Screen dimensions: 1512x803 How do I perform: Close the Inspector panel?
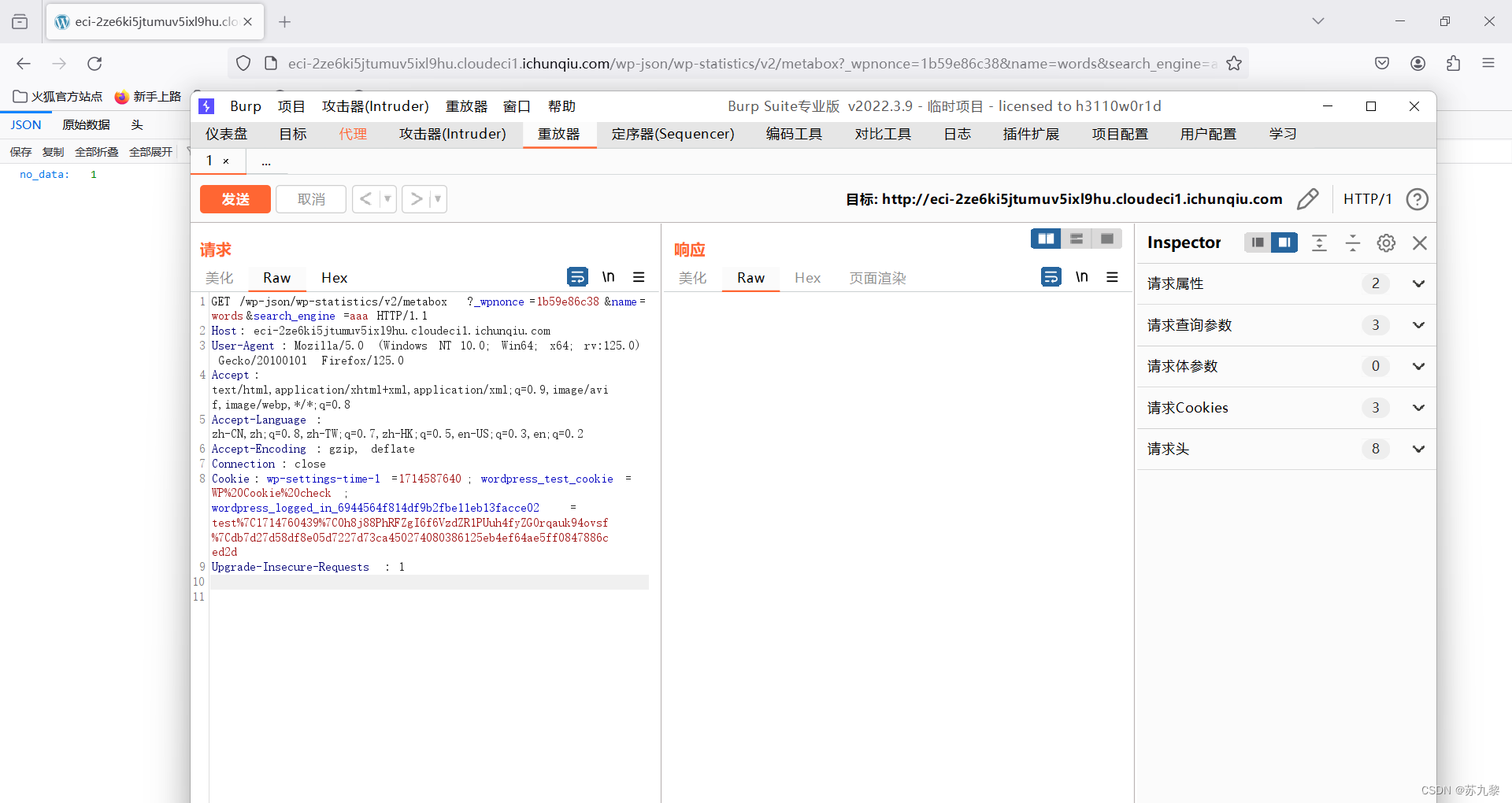[x=1420, y=242]
